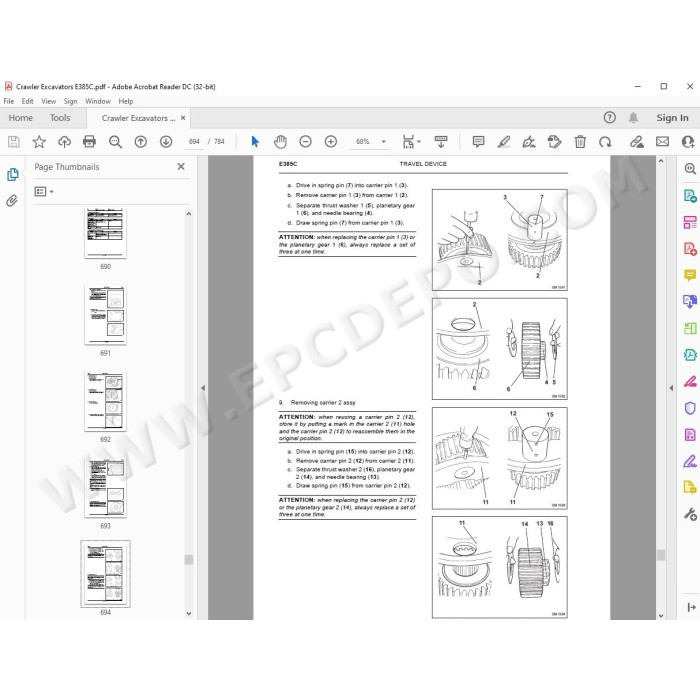
Task: Select the Highlight text pen tool
Action: 504,142
